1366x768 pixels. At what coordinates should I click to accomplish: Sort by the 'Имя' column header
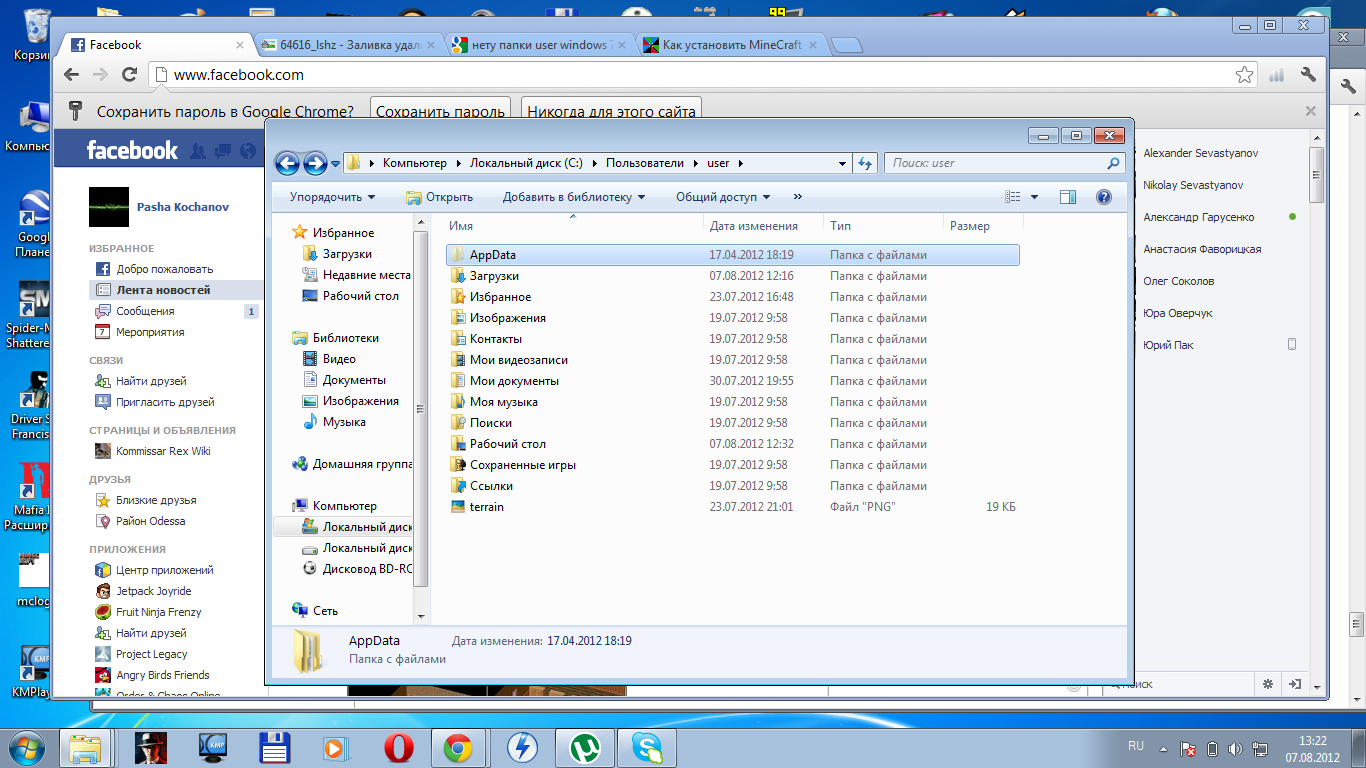click(573, 226)
